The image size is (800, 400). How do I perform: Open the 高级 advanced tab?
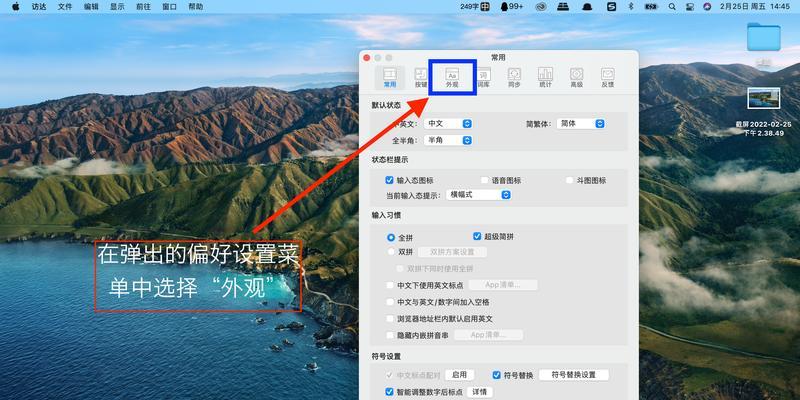(x=577, y=78)
